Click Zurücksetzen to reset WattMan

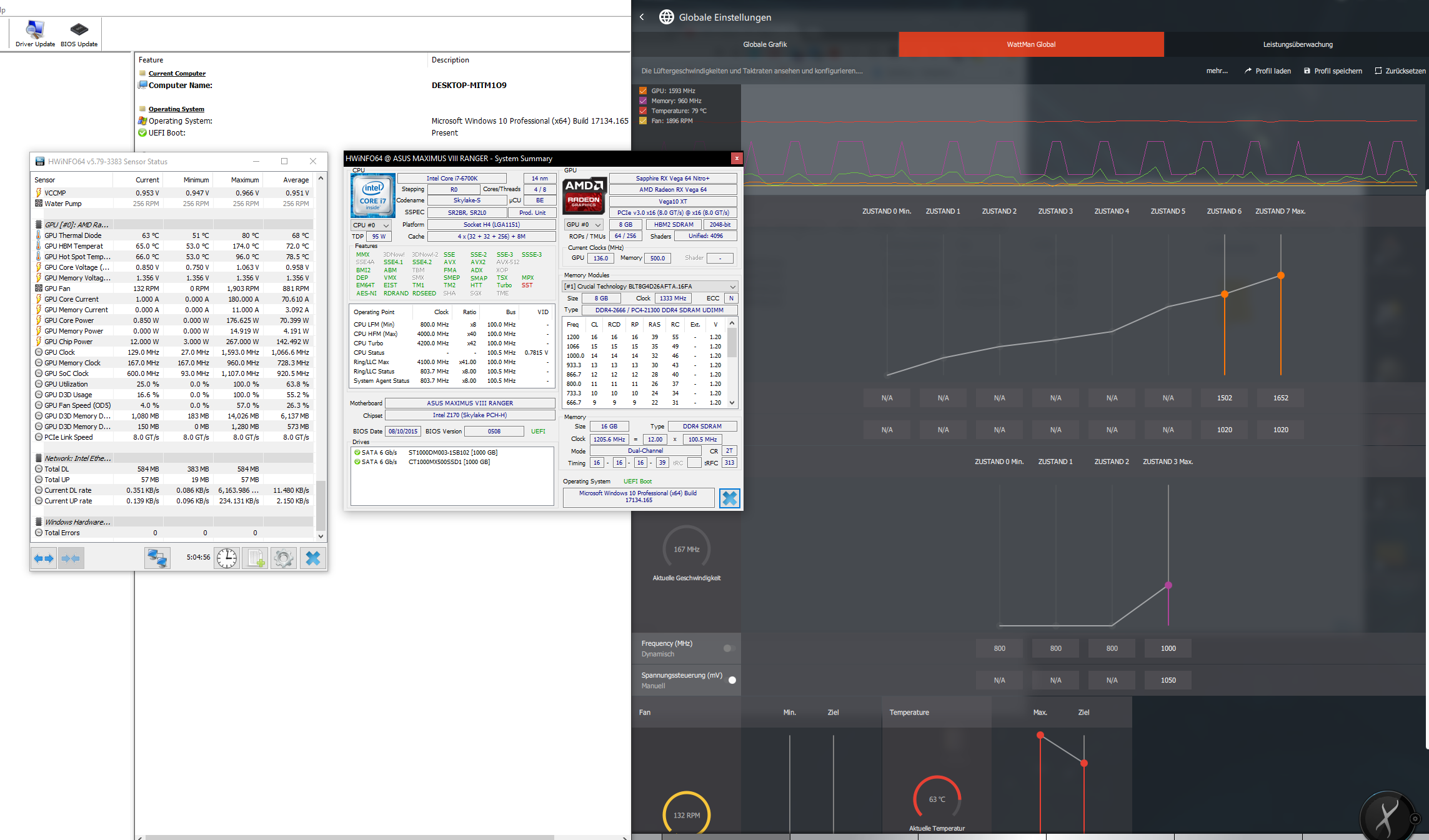pos(1400,71)
